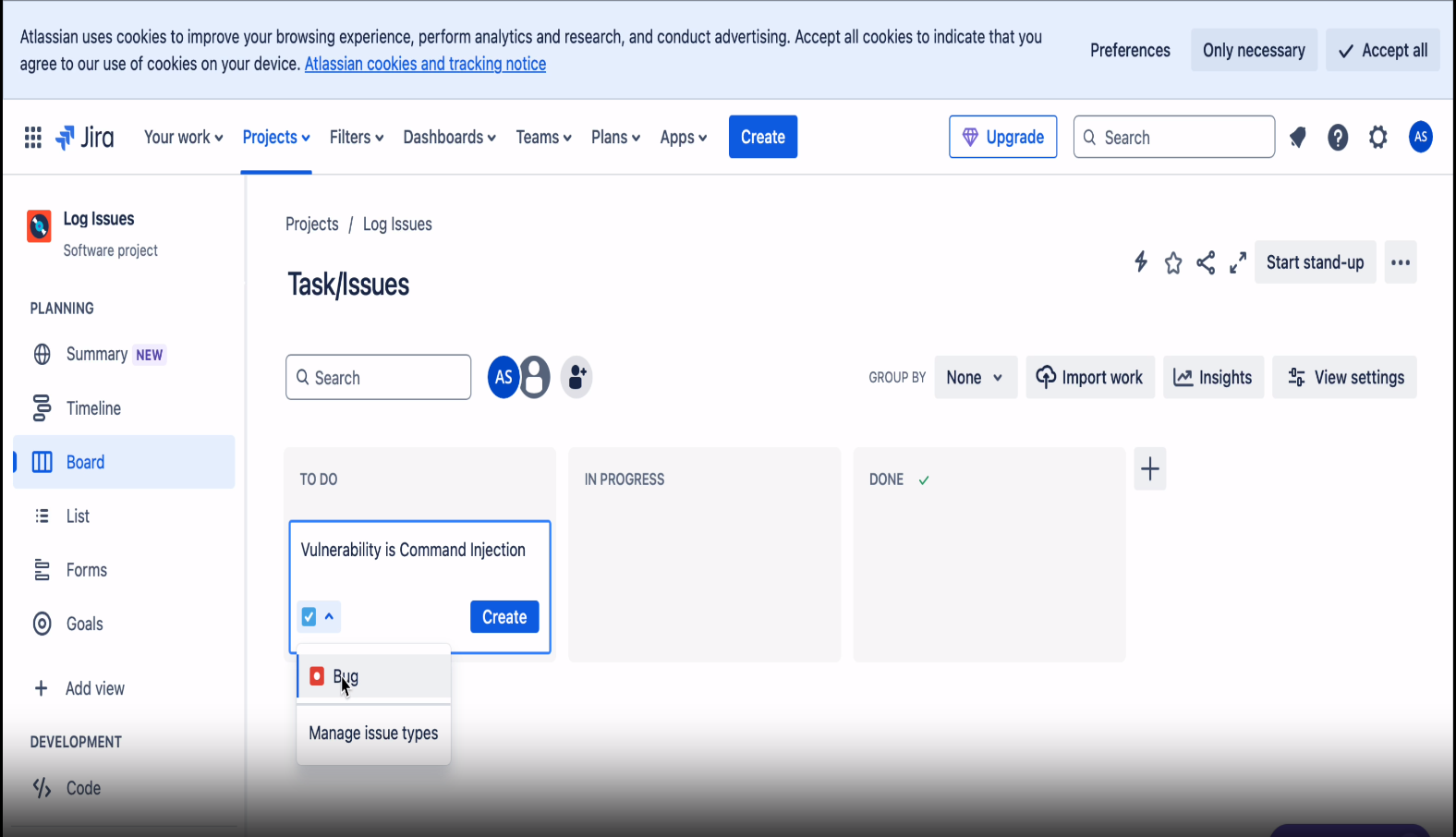Focus the board Search field
Image resolution: width=1456 pixels, height=837 pixels.
coord(379,377)
